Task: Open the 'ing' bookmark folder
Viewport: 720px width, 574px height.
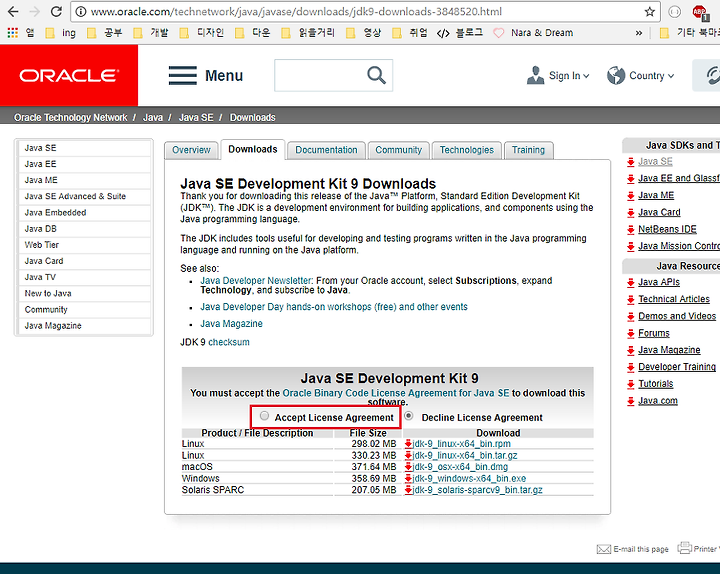Action: pos(60,33)
